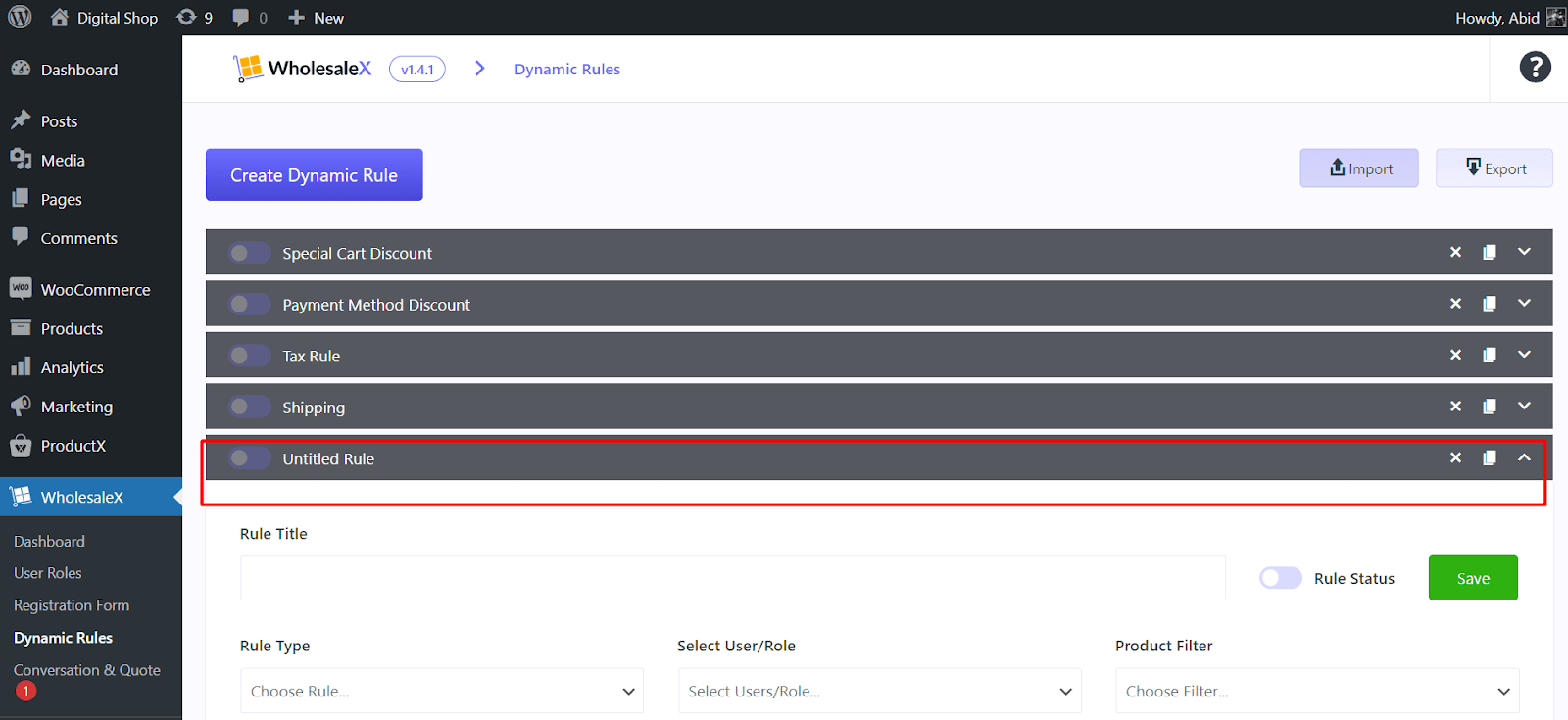Viewport: 1568px width, 720px height.
Task: Open the updates icon showing 9
Action: pos(194,18)
